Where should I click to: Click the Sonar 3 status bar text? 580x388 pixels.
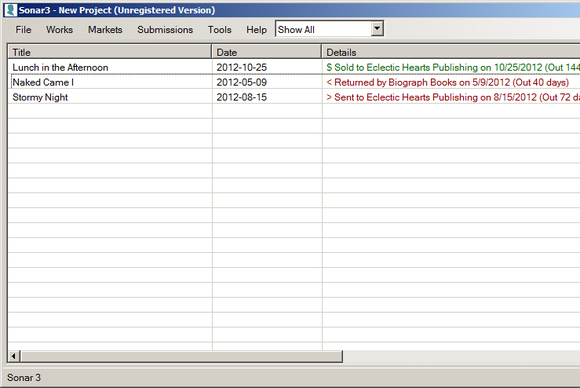[x=24, y=378]
